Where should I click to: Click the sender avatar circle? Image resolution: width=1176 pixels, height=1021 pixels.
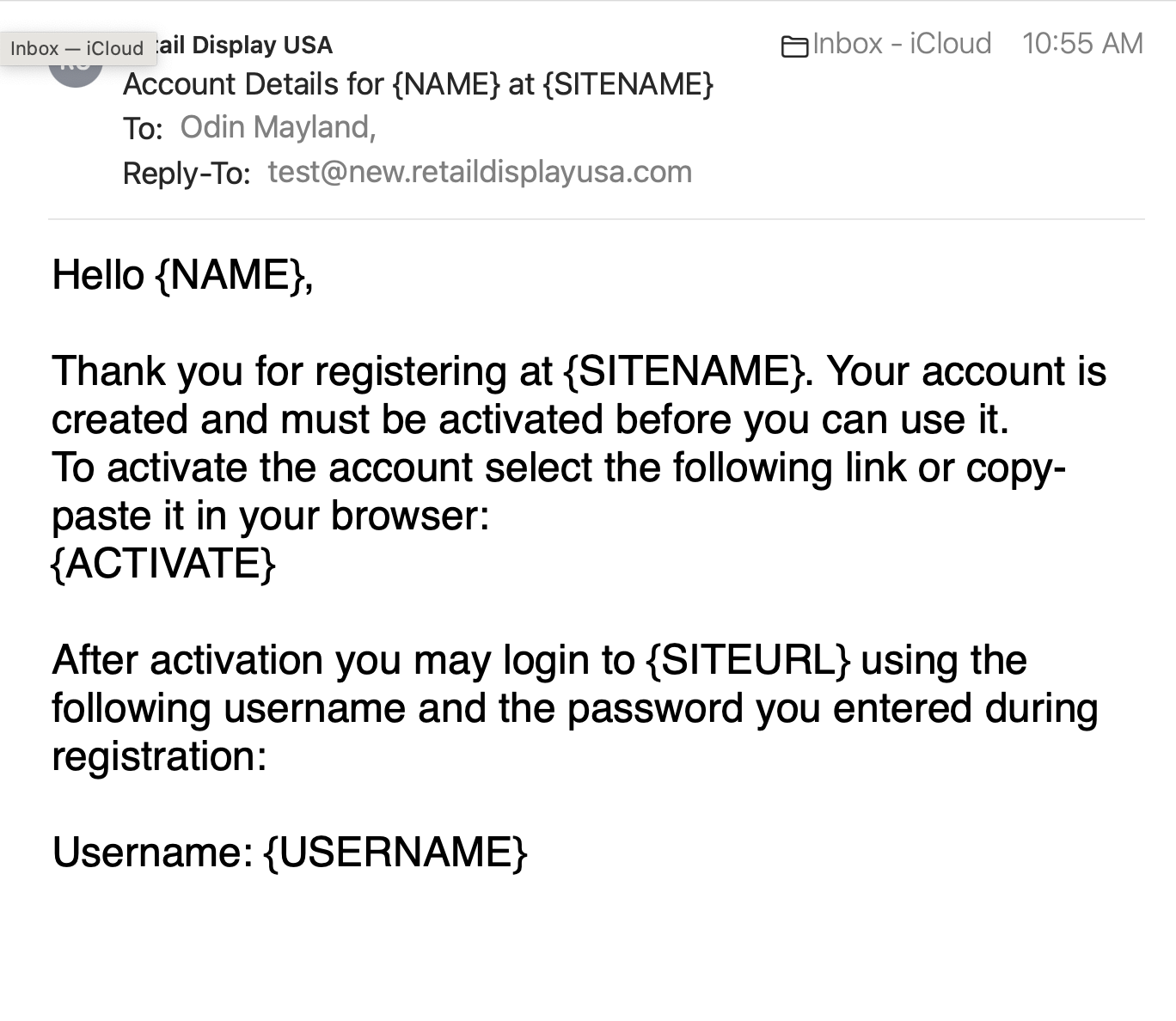click(76, 74)
